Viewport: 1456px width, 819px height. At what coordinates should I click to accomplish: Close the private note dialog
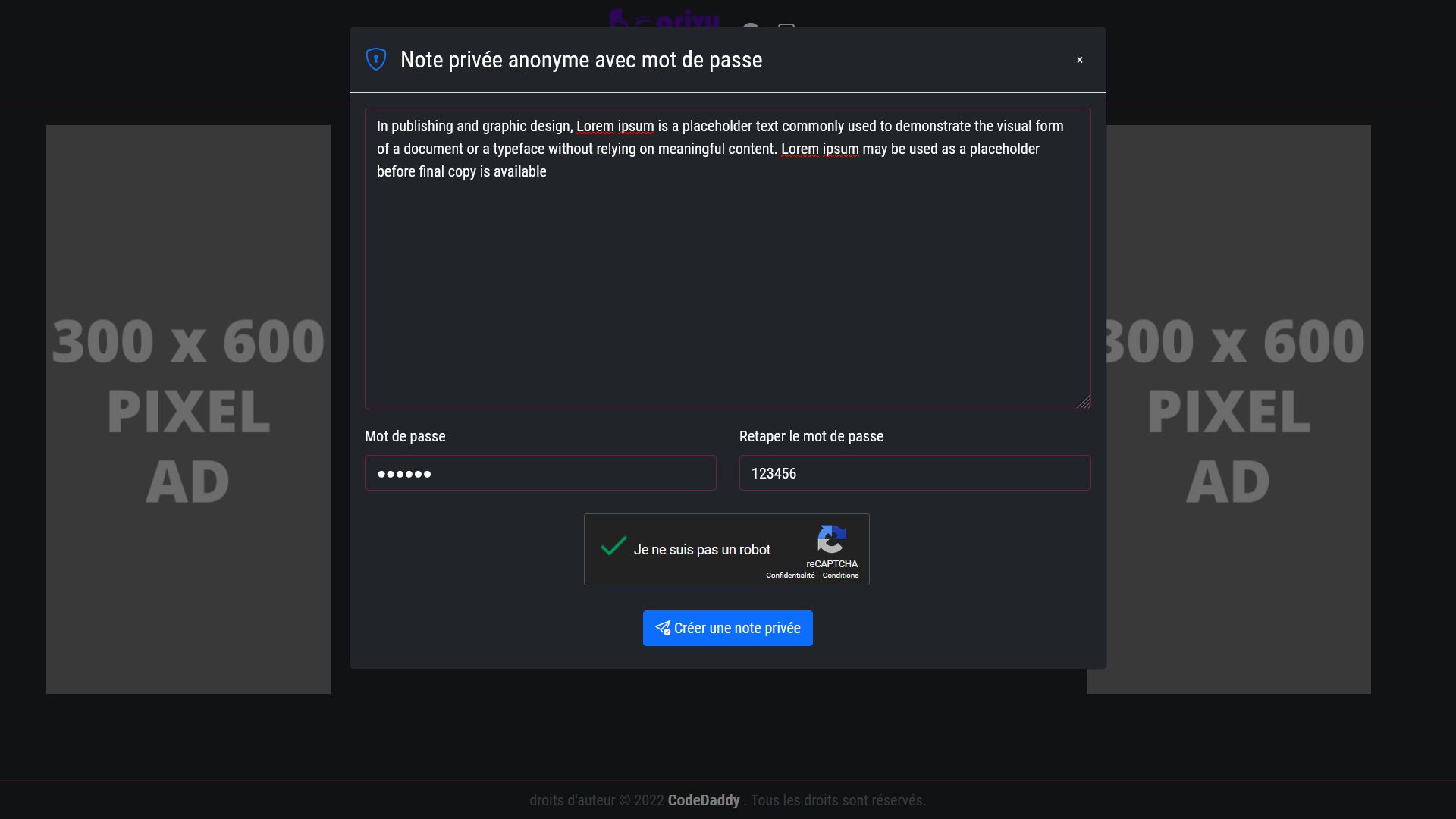tap(1080, 60)
